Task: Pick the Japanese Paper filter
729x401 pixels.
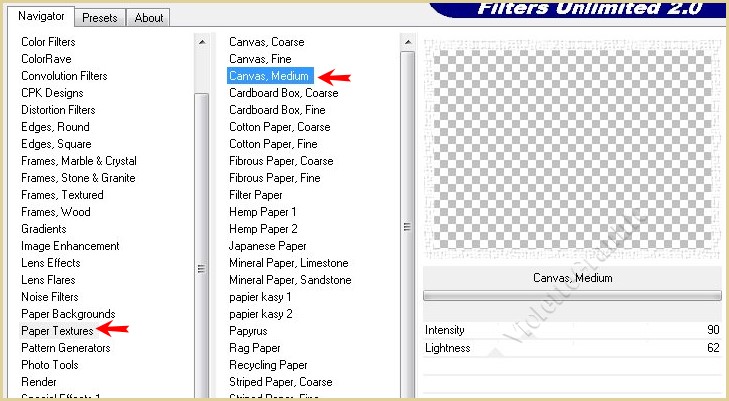Action: pyautogui.click(x=268, y=246)
